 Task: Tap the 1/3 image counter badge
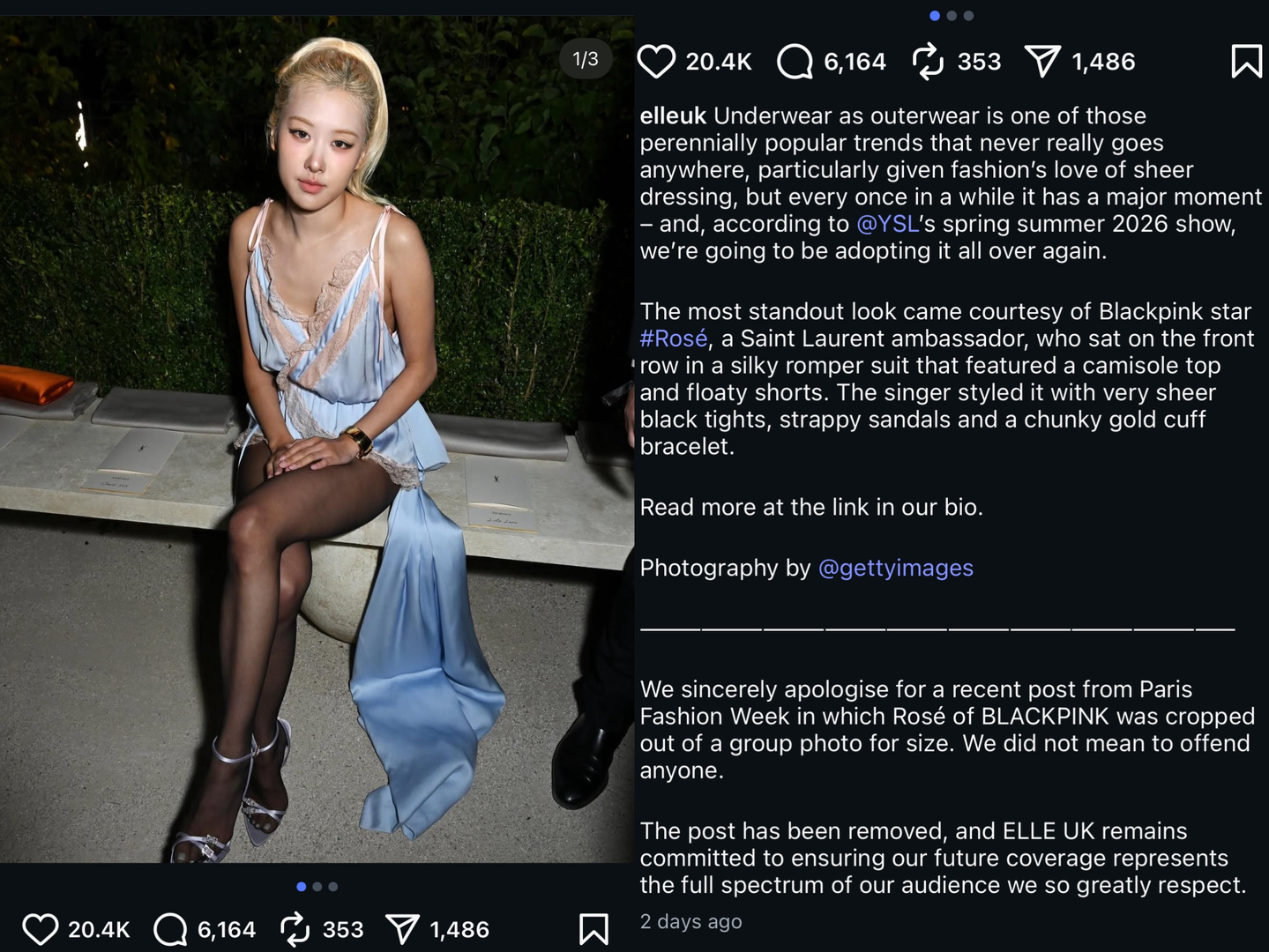click(x=586, y=59)
